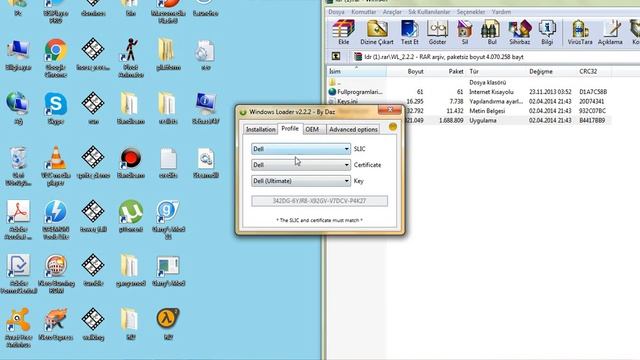
Task: Select the Nero Burning ROM desktop shortcut
Action: pos(56,273)
